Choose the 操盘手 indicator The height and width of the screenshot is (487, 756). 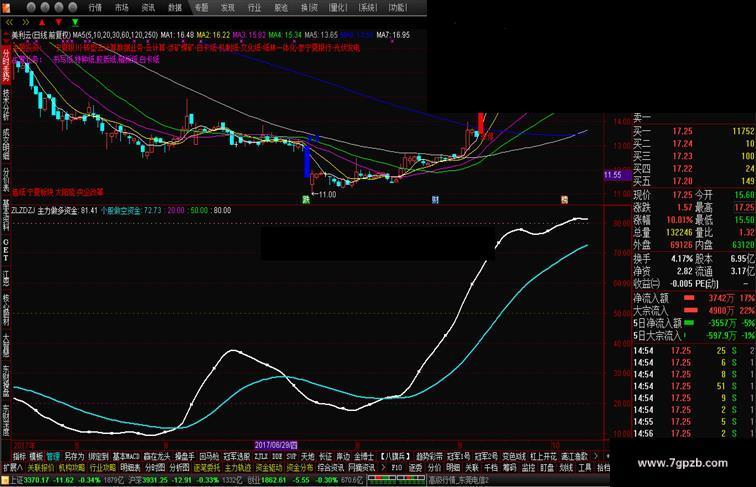(185, 456)
